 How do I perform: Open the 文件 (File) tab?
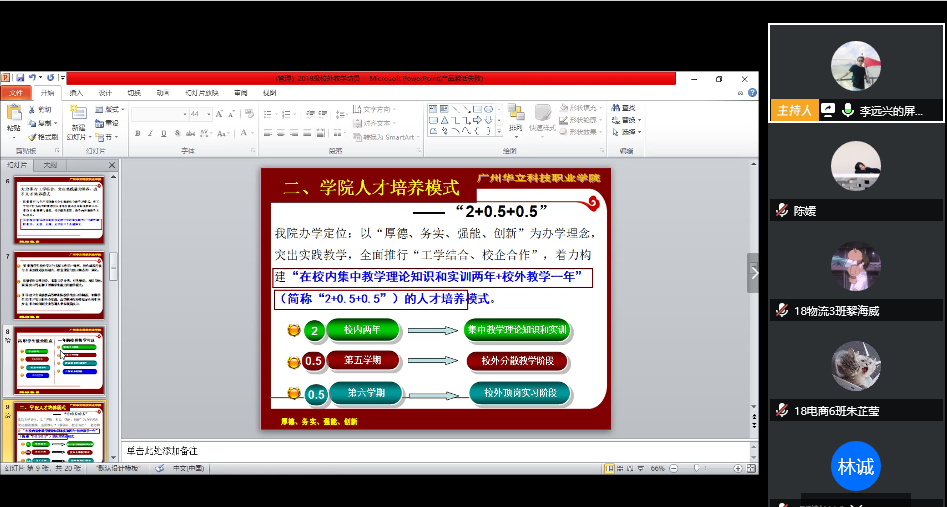click(x=16, y=92)
